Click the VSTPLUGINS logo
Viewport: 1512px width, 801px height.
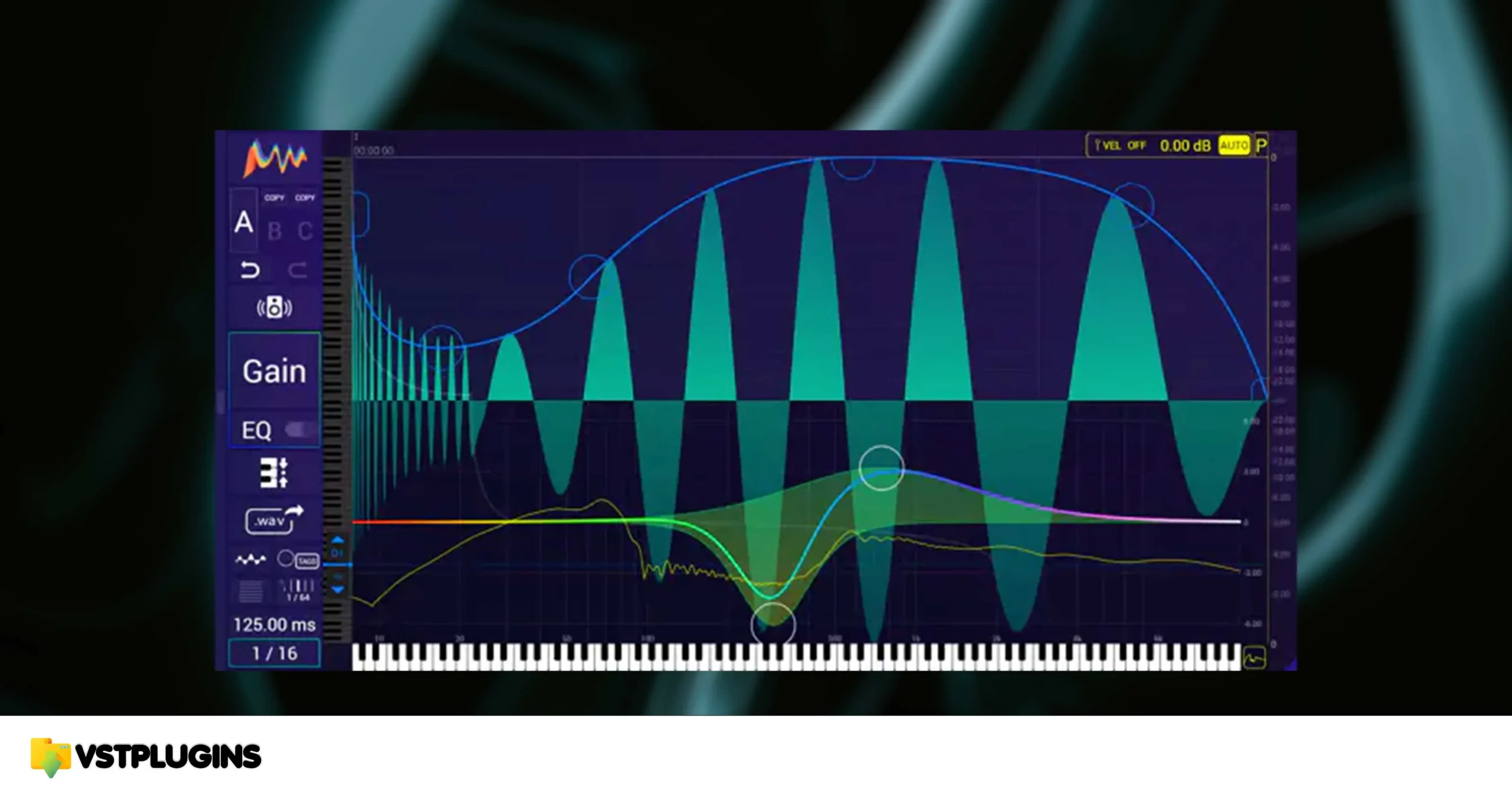coord(146,757)
